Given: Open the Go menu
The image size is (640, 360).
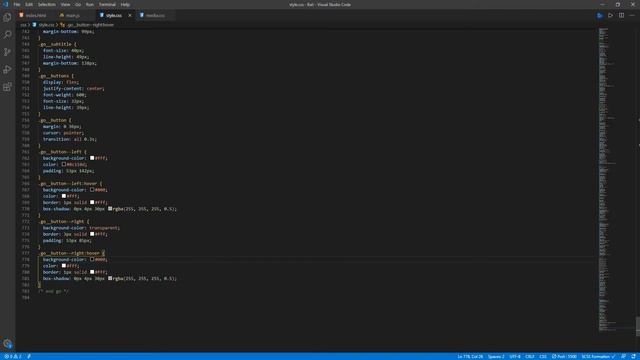Looking at the screenshot, I should [78, 4].
